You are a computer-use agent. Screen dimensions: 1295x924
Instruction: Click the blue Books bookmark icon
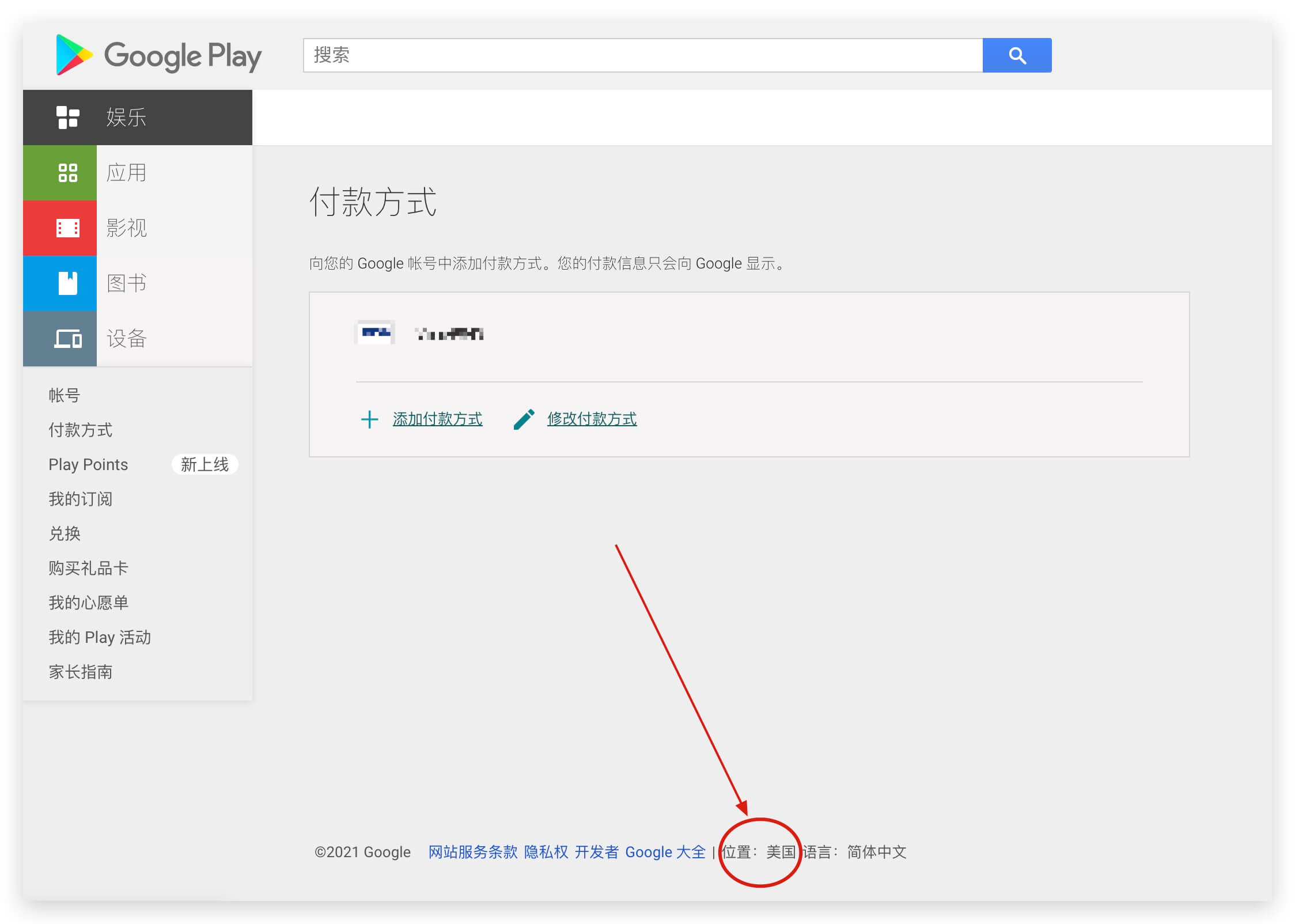pyautogui.click(x=67, y=283)
